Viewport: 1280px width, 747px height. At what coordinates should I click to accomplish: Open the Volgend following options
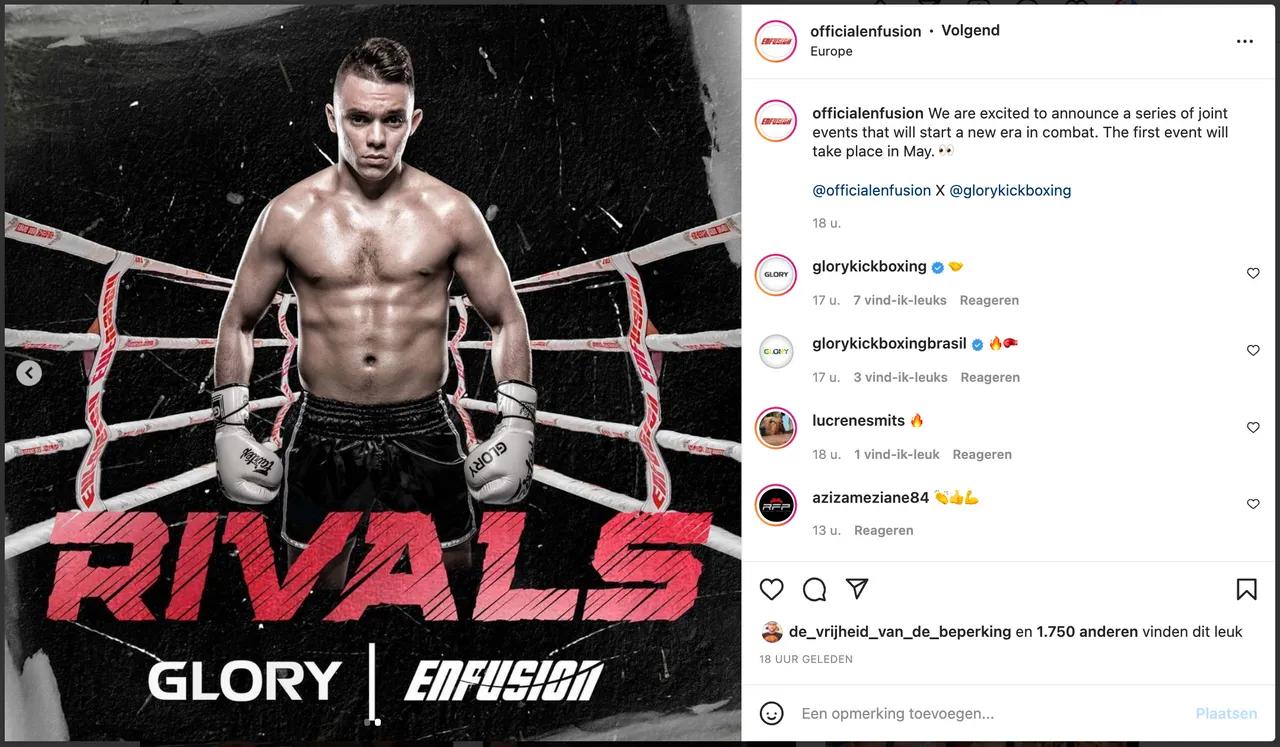pyautogui.click(x=970, y=30)
